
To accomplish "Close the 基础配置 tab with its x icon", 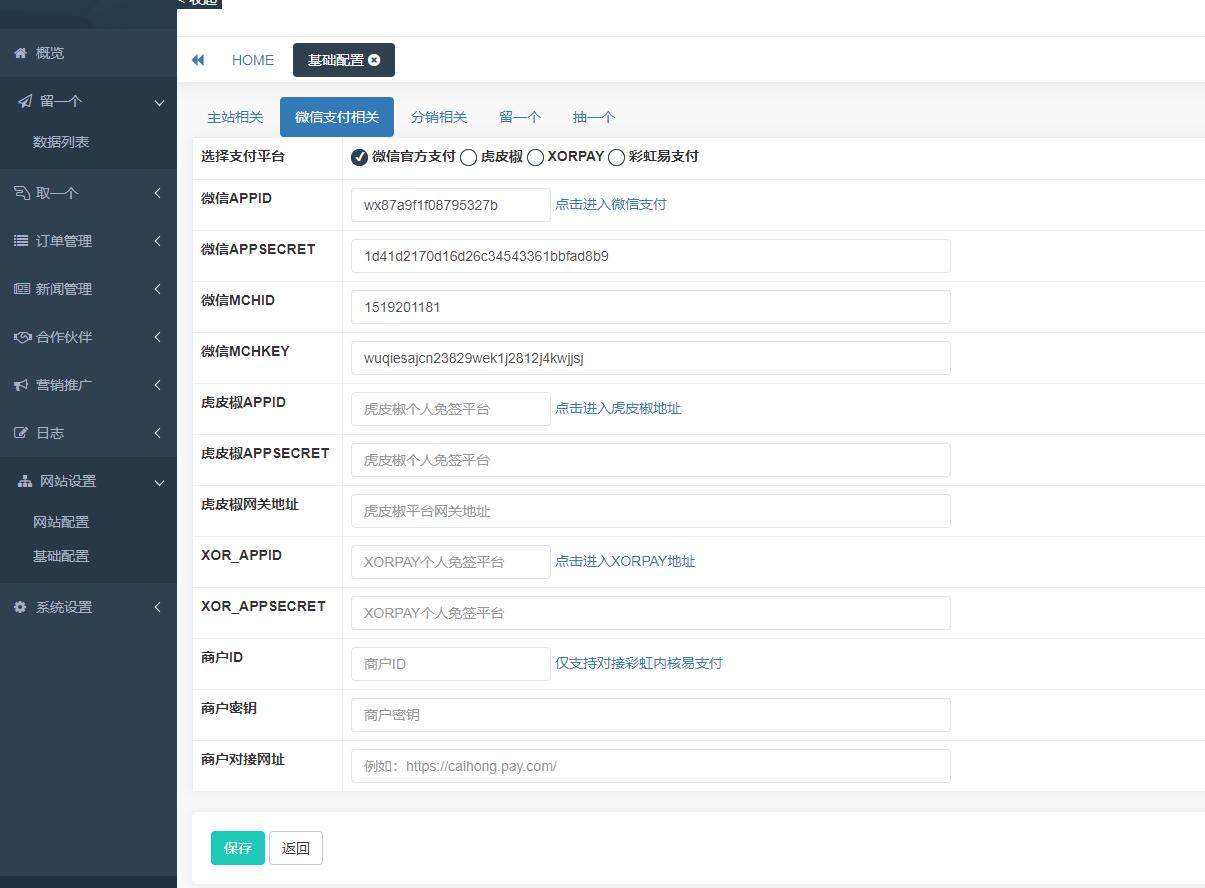I will pyautogui.click(x=374, y=60).
